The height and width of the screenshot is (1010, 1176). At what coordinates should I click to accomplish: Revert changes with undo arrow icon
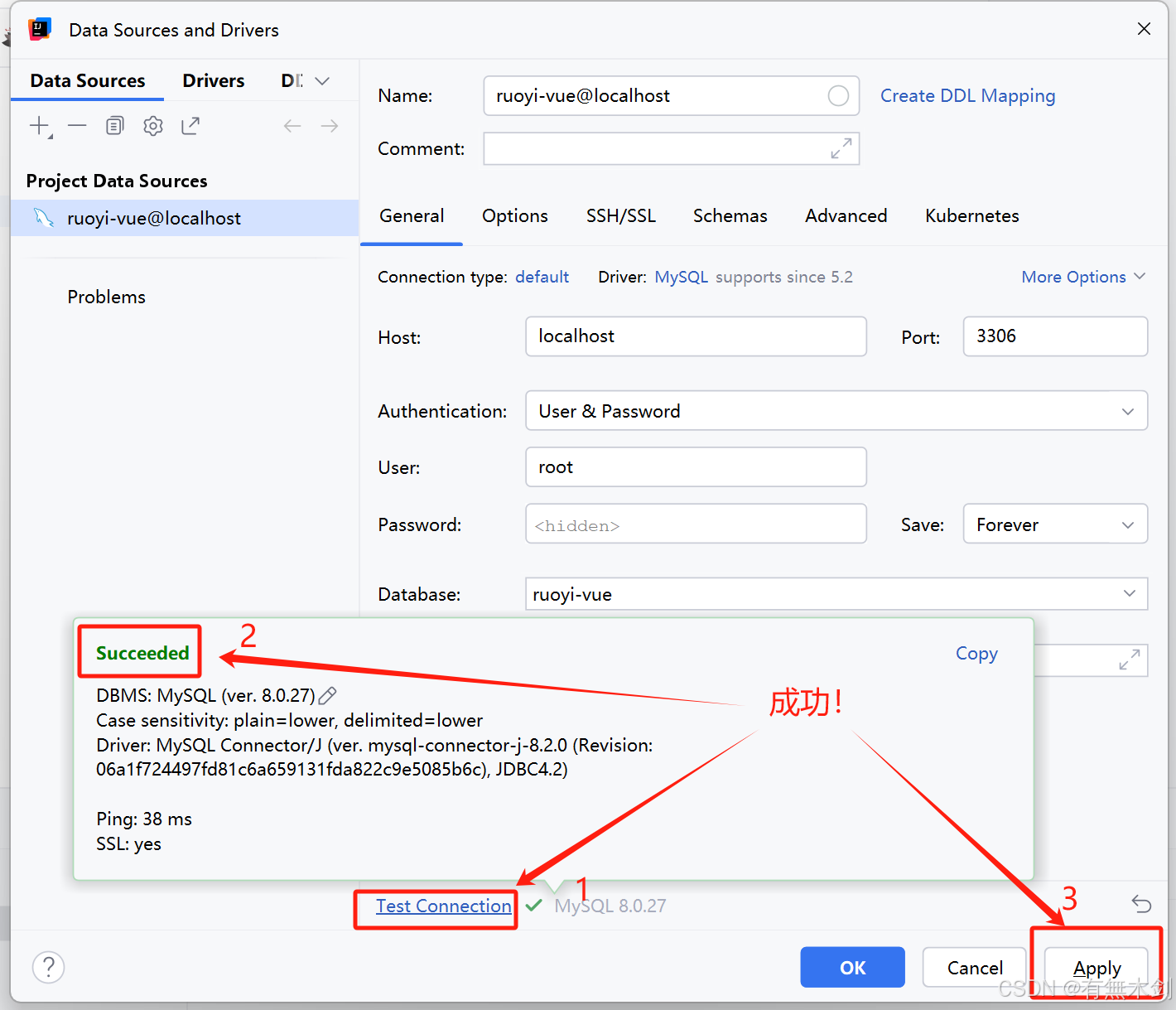pyautogui.click(x=1141, y=904)
